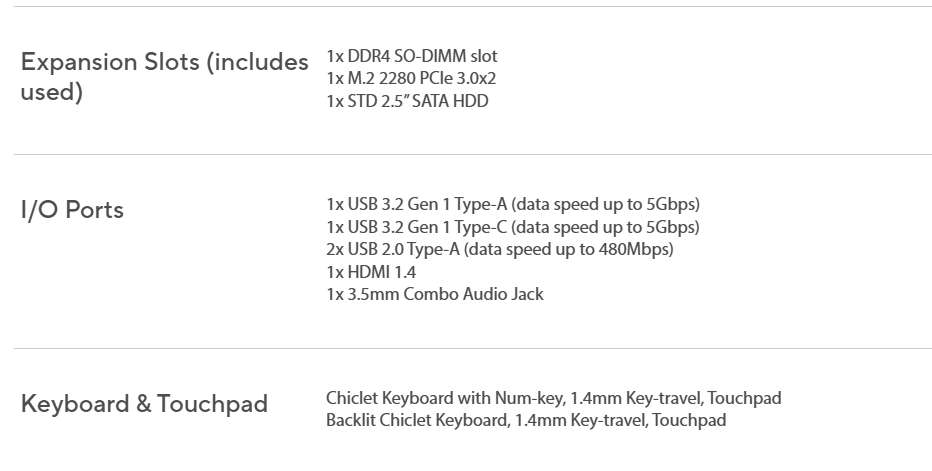Click the Expansion Slots section heading
Viewport: 932px width, 471px height.
tap(164, 63)
